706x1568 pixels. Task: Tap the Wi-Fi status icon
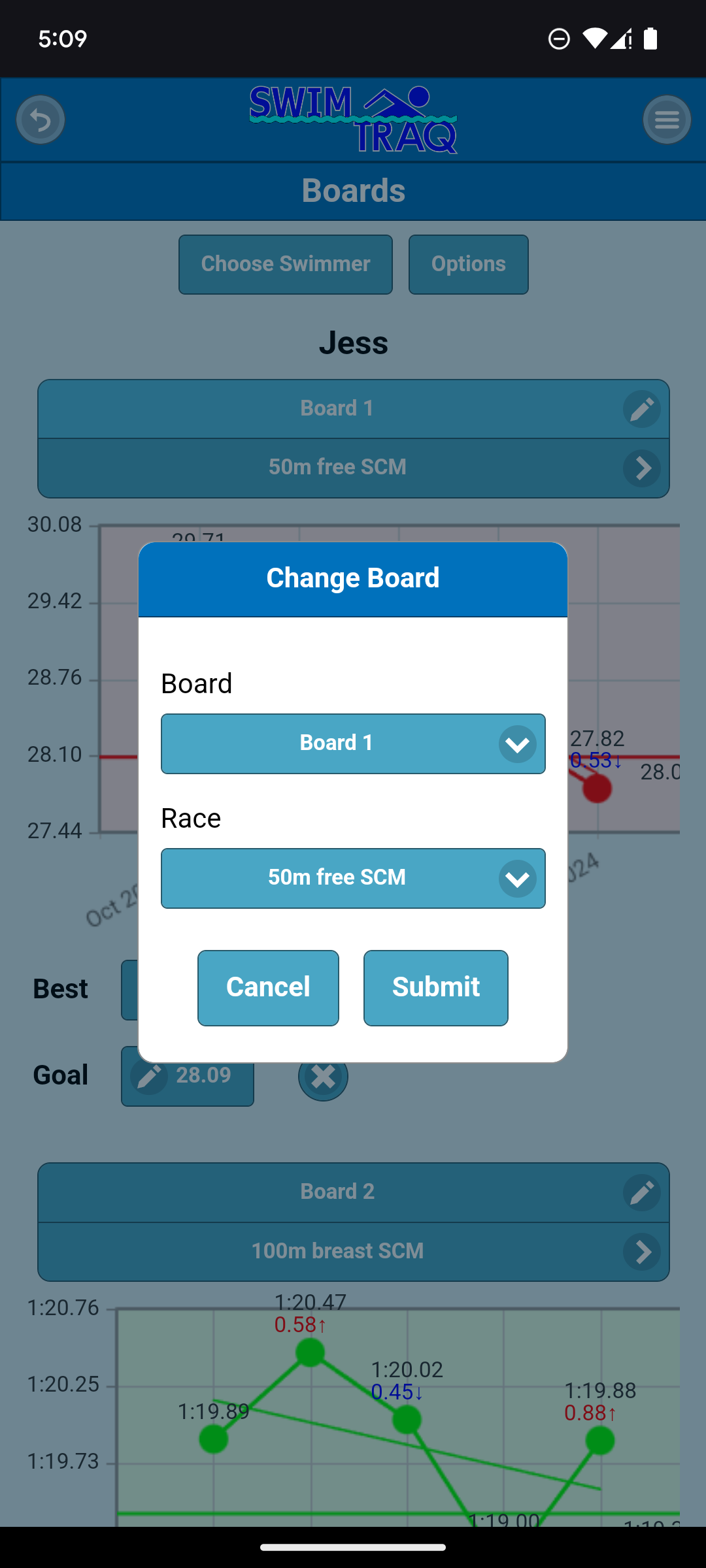click(x=594, y=39)
